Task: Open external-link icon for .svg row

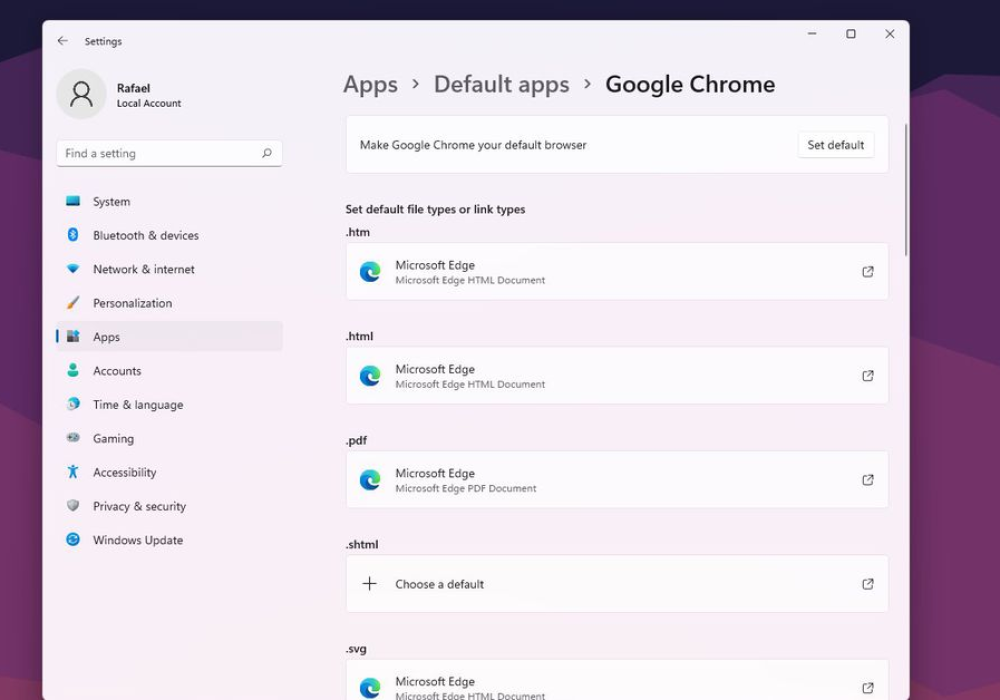Action: tap(867, 688)
